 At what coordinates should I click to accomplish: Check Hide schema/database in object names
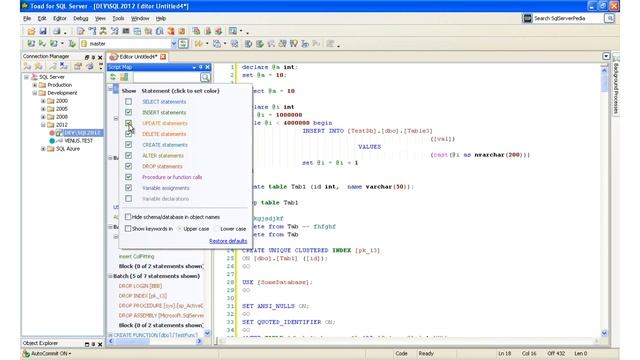click(128, 217)
